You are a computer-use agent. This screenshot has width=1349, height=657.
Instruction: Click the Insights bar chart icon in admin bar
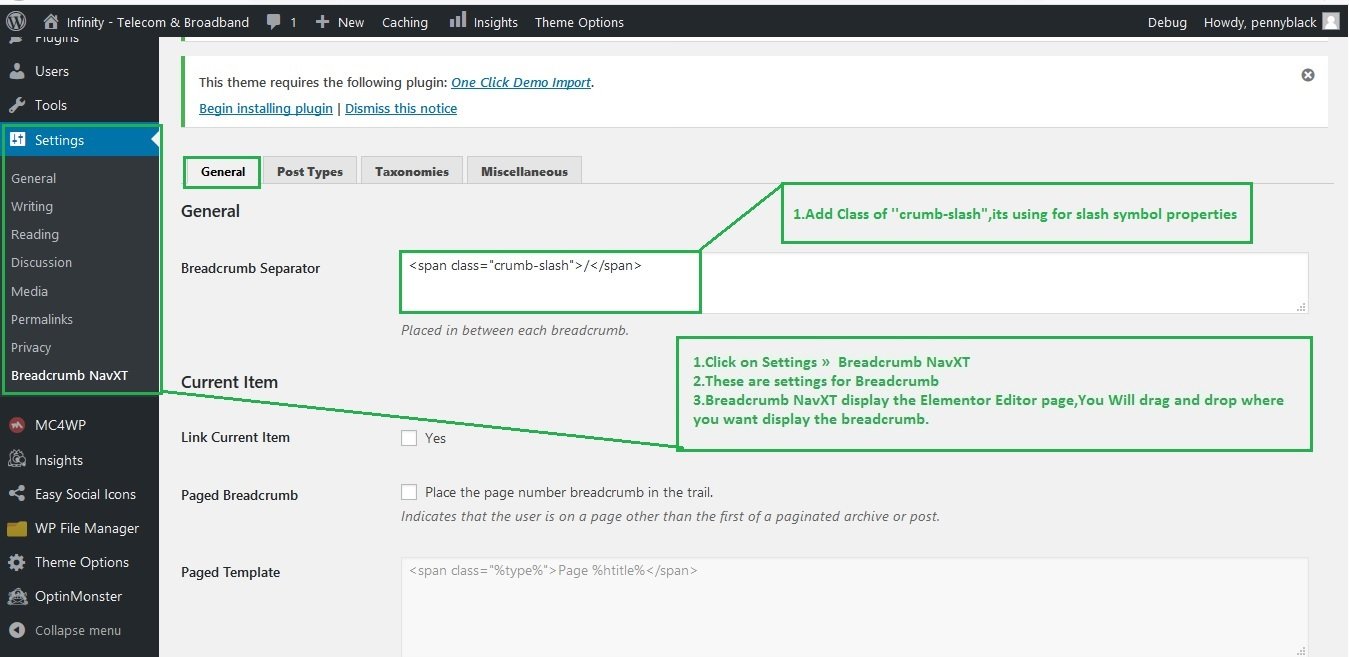coord(457,20)
